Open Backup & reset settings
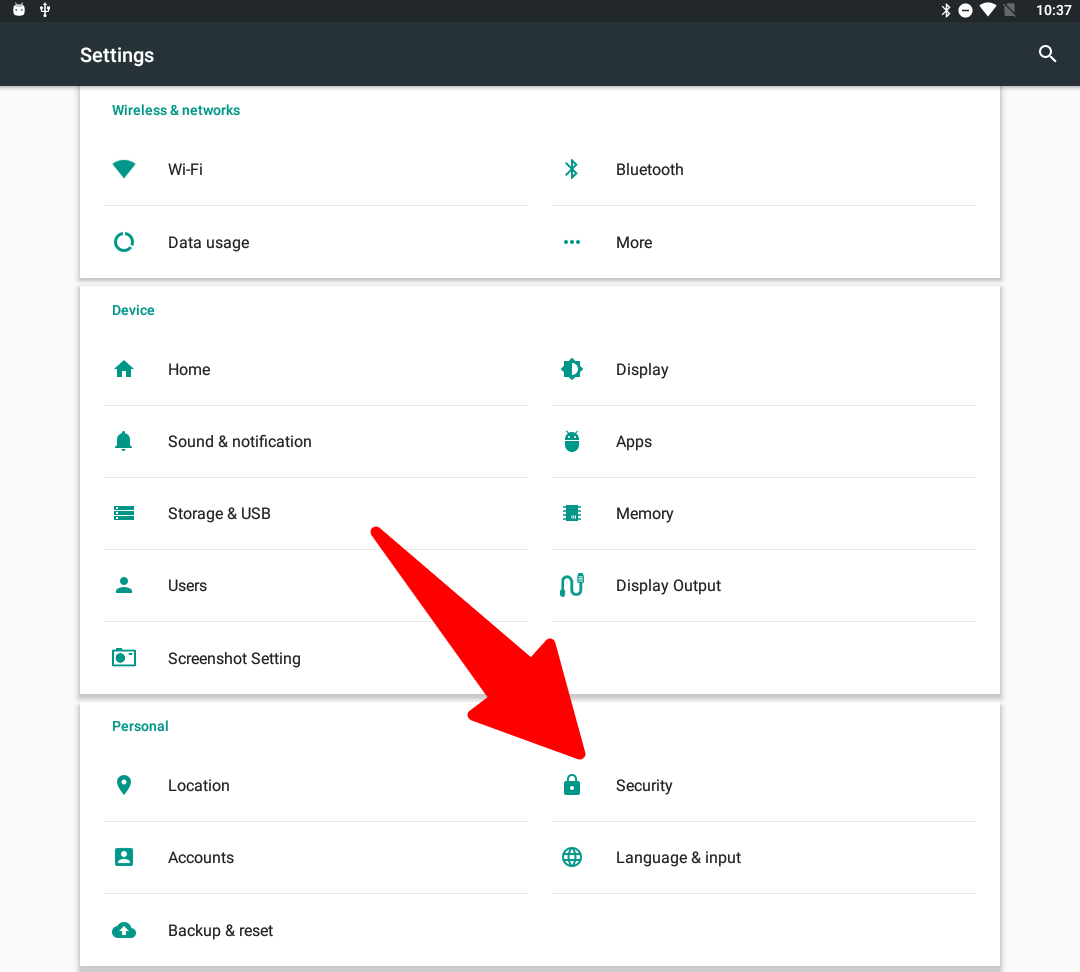This screenshot has height=972, width=1080. [x=315, y=930]
